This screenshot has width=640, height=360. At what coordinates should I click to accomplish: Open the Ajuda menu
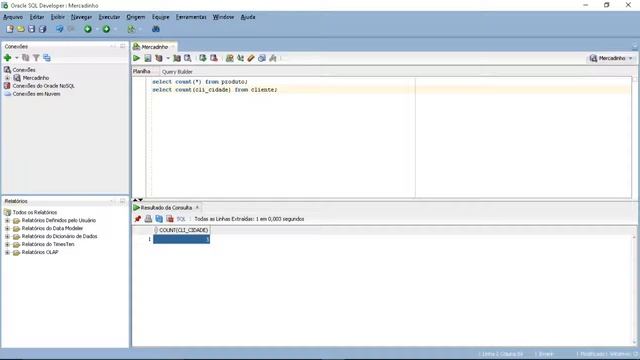tap(248, 17)
